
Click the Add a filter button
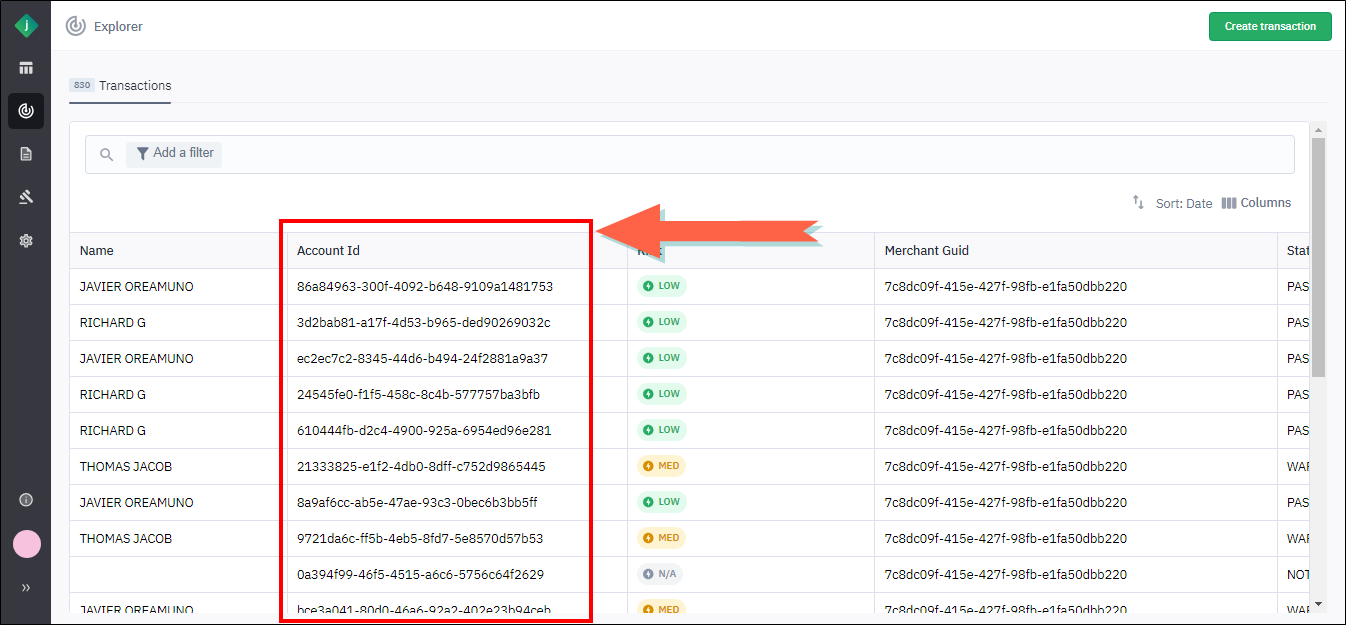click(174, 154)
